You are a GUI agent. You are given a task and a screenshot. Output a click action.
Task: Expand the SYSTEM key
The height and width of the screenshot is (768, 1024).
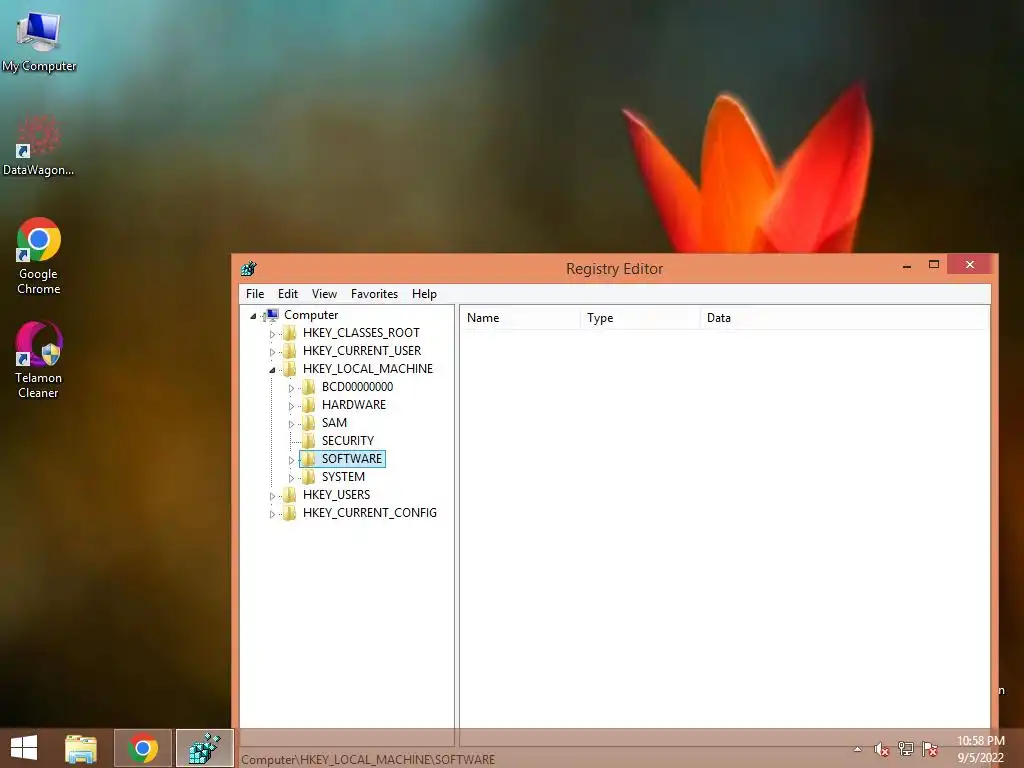pyautogui.click(x=291, y=477)
